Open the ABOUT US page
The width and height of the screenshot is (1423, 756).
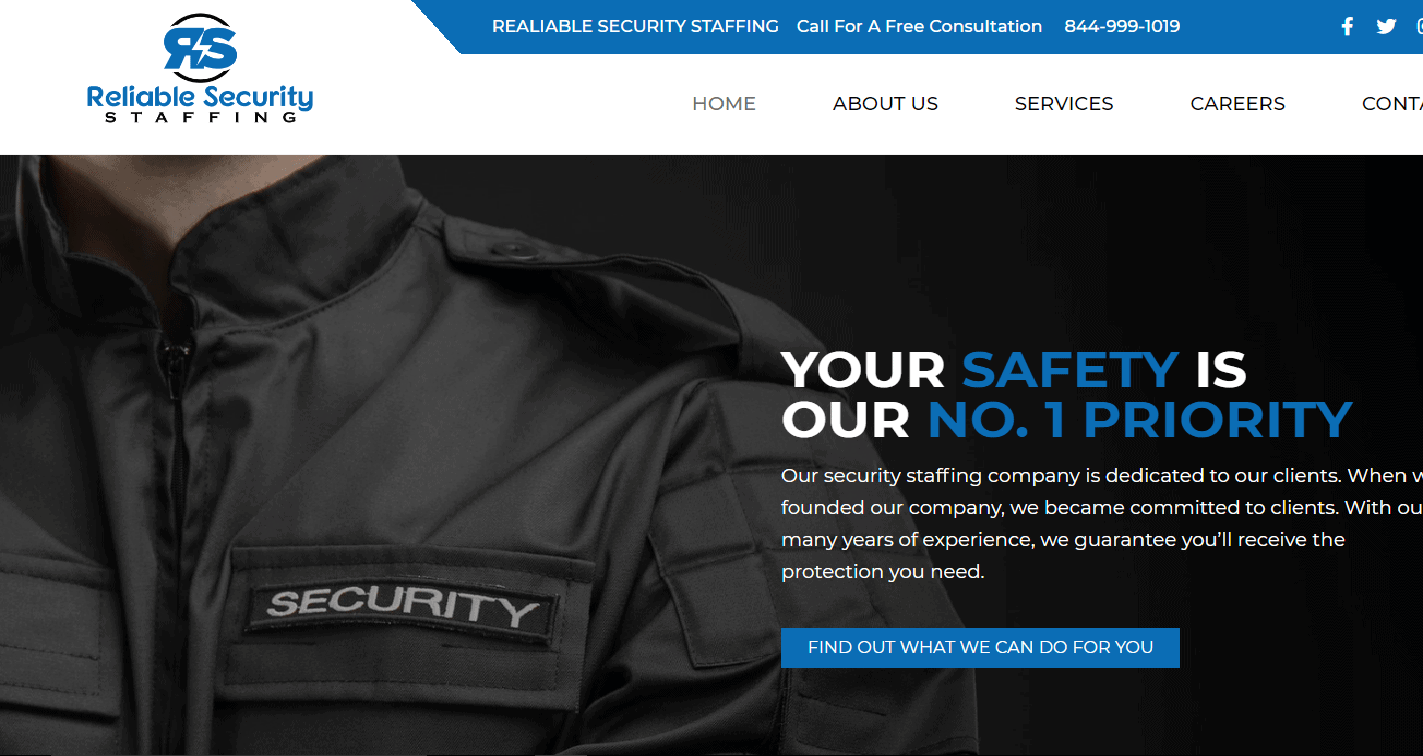(x=885, y=104)
